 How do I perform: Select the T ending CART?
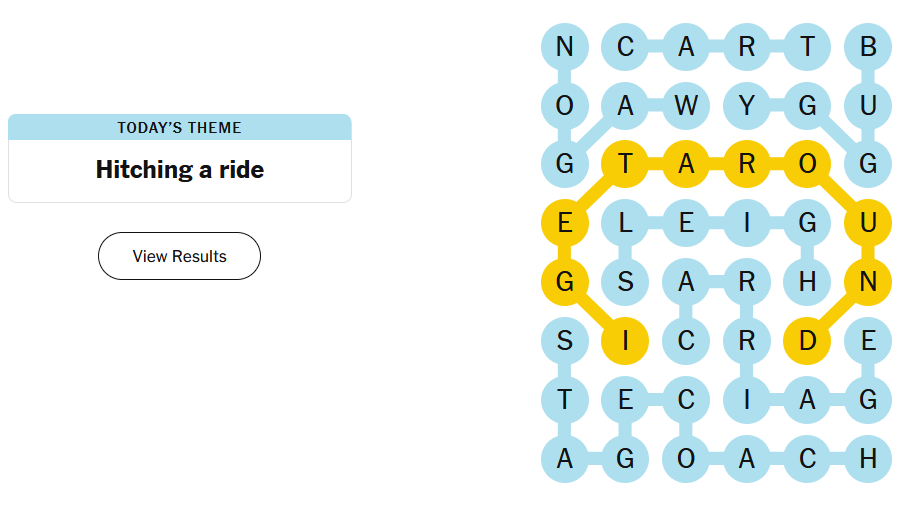(x=807, y=46)
